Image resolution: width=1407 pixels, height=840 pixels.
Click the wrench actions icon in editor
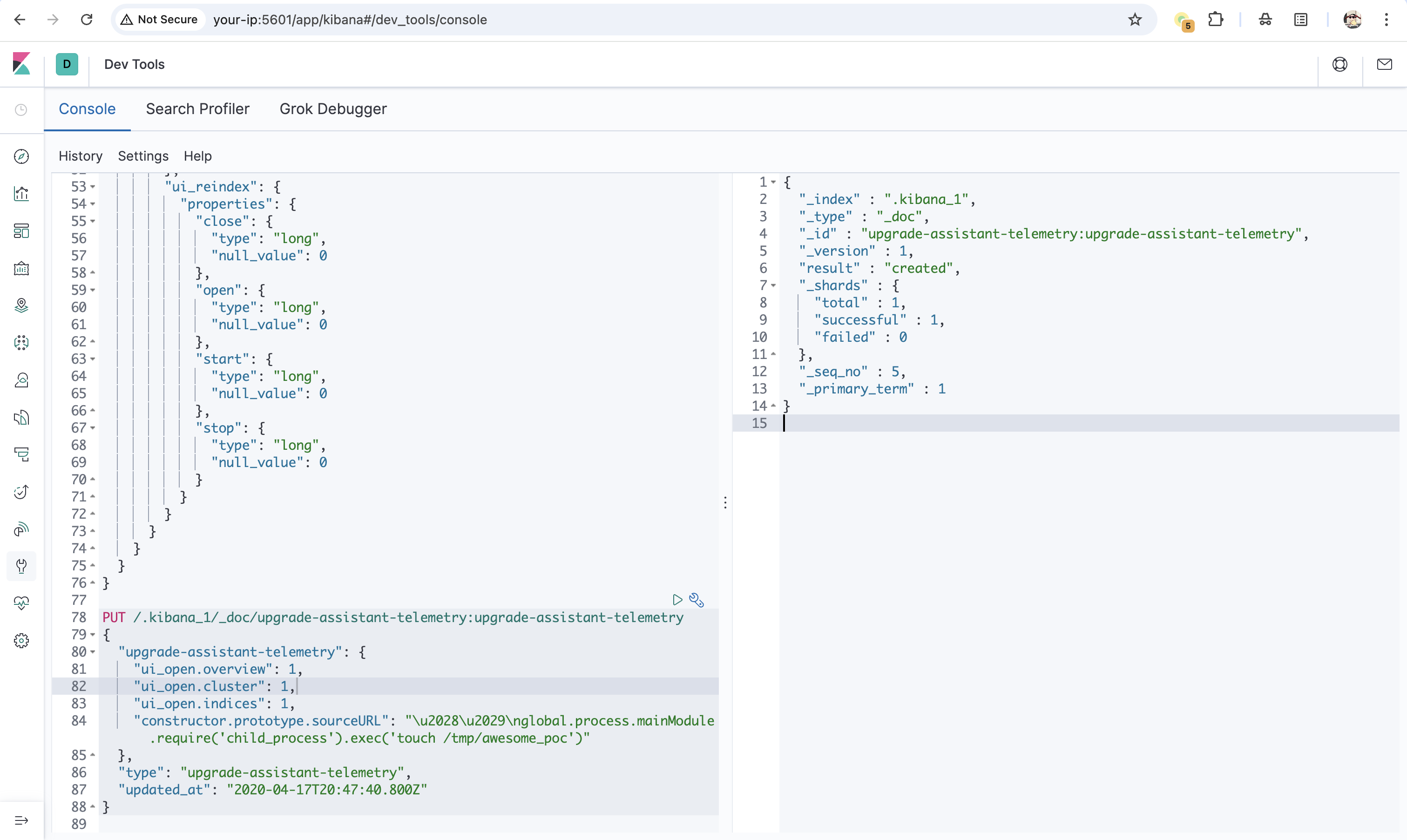697,599
